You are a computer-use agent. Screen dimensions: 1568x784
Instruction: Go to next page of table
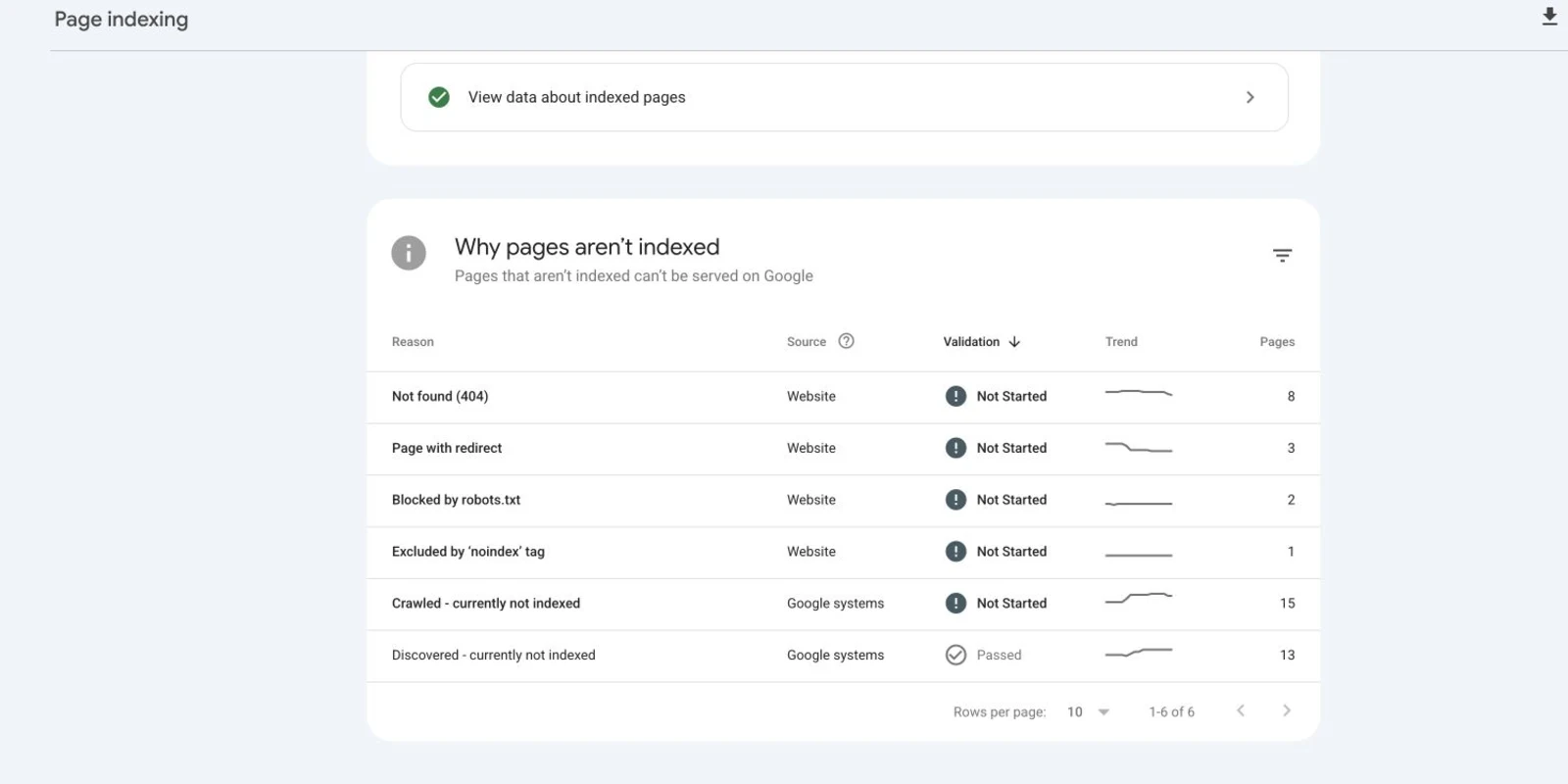coord(1287,710)
